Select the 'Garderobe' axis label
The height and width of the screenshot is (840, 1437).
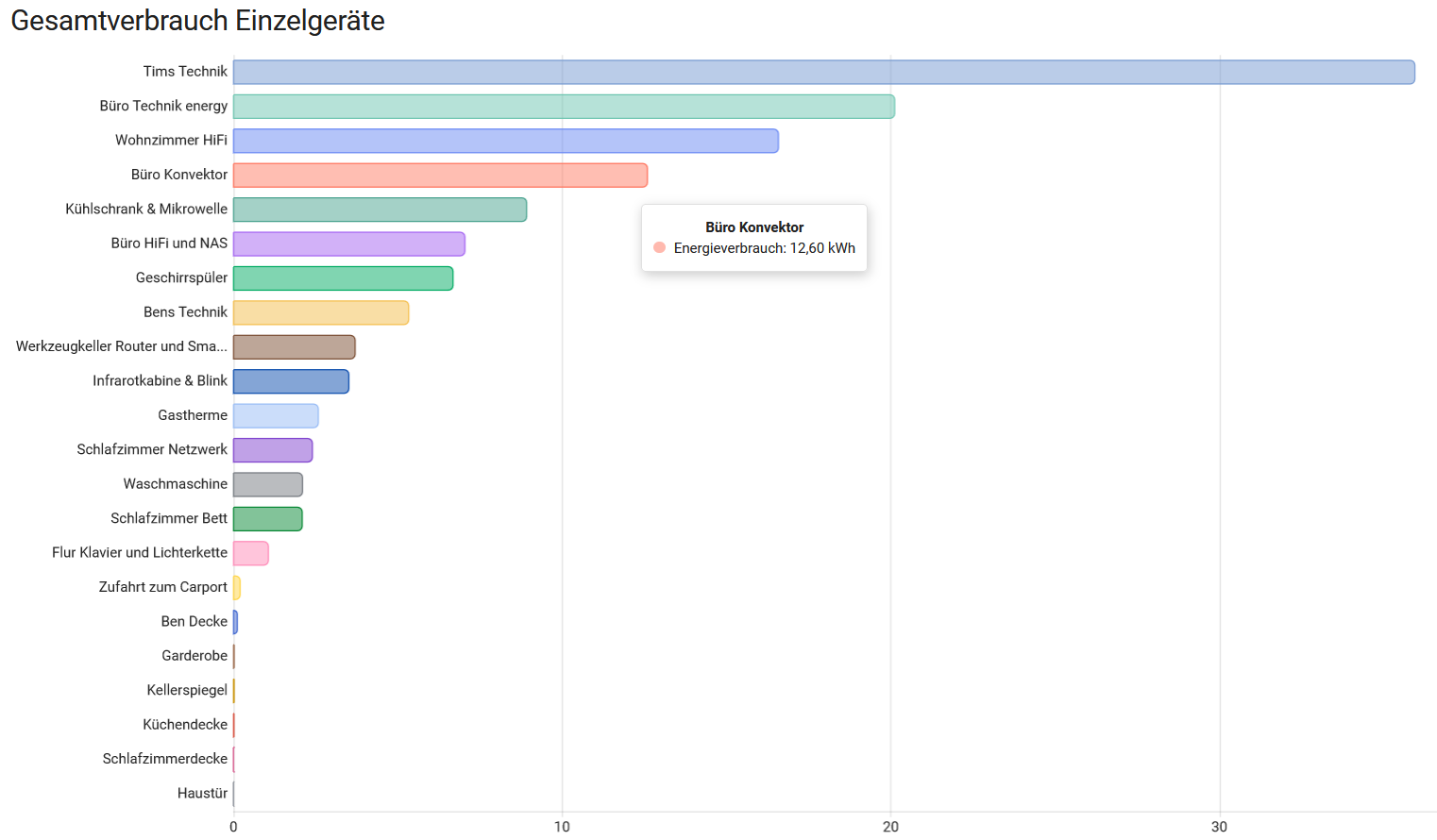click(194, 656)
